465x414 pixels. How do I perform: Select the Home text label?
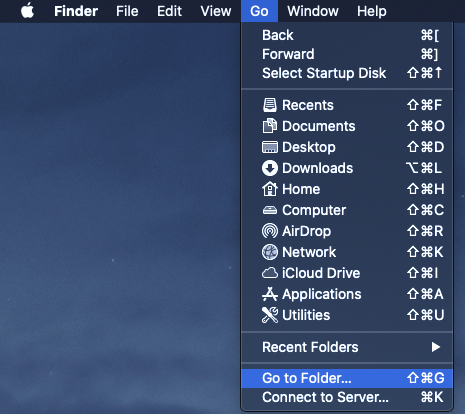301,189
